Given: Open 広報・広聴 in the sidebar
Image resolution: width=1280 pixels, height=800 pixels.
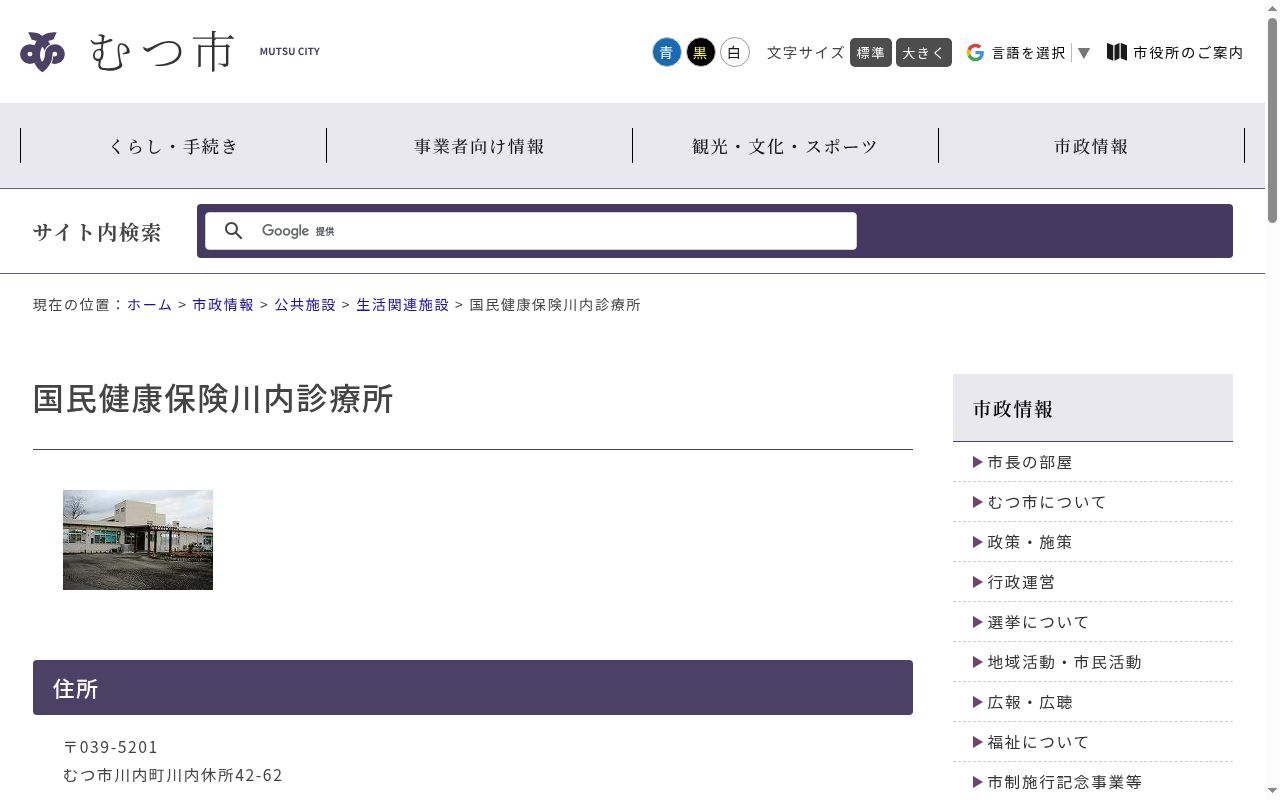Looking at the screenshot, I should [1030, 702].
